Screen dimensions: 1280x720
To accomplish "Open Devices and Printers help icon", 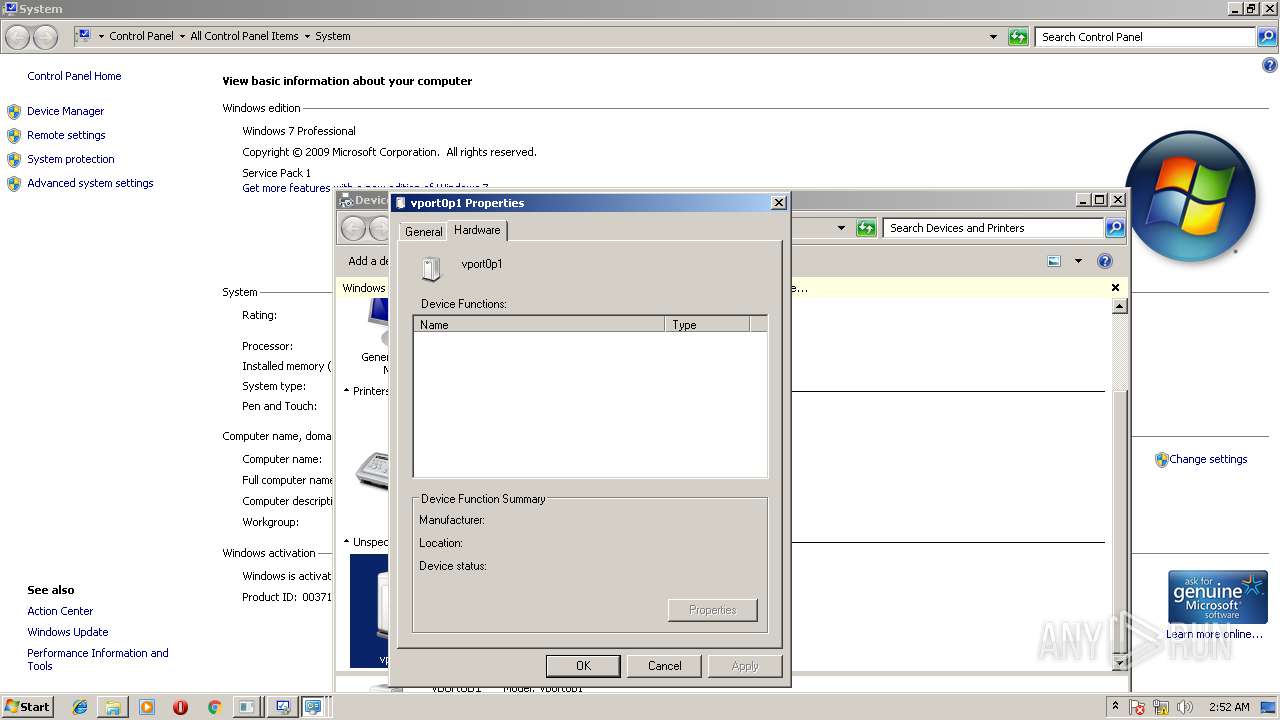I will 1105,261.
